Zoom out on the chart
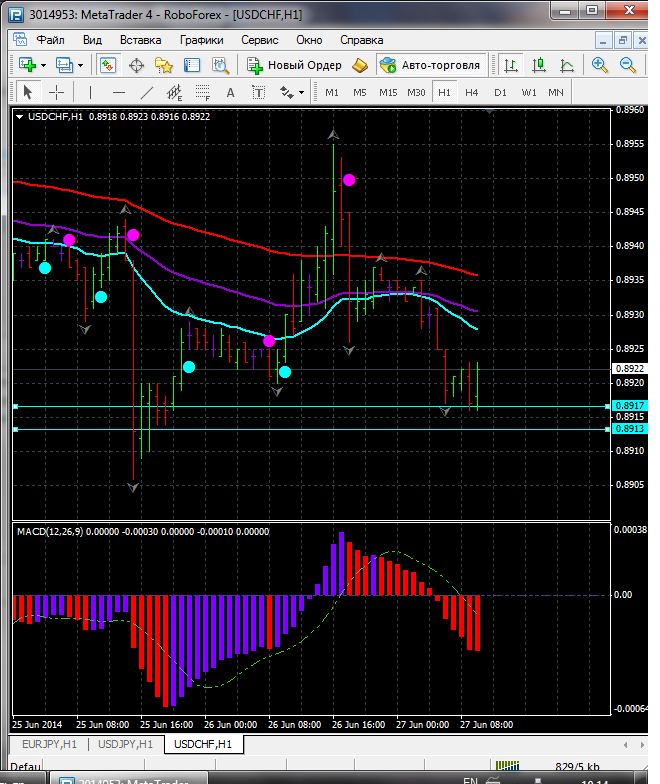This screenshot has height=784, width=660. [628, 66]
